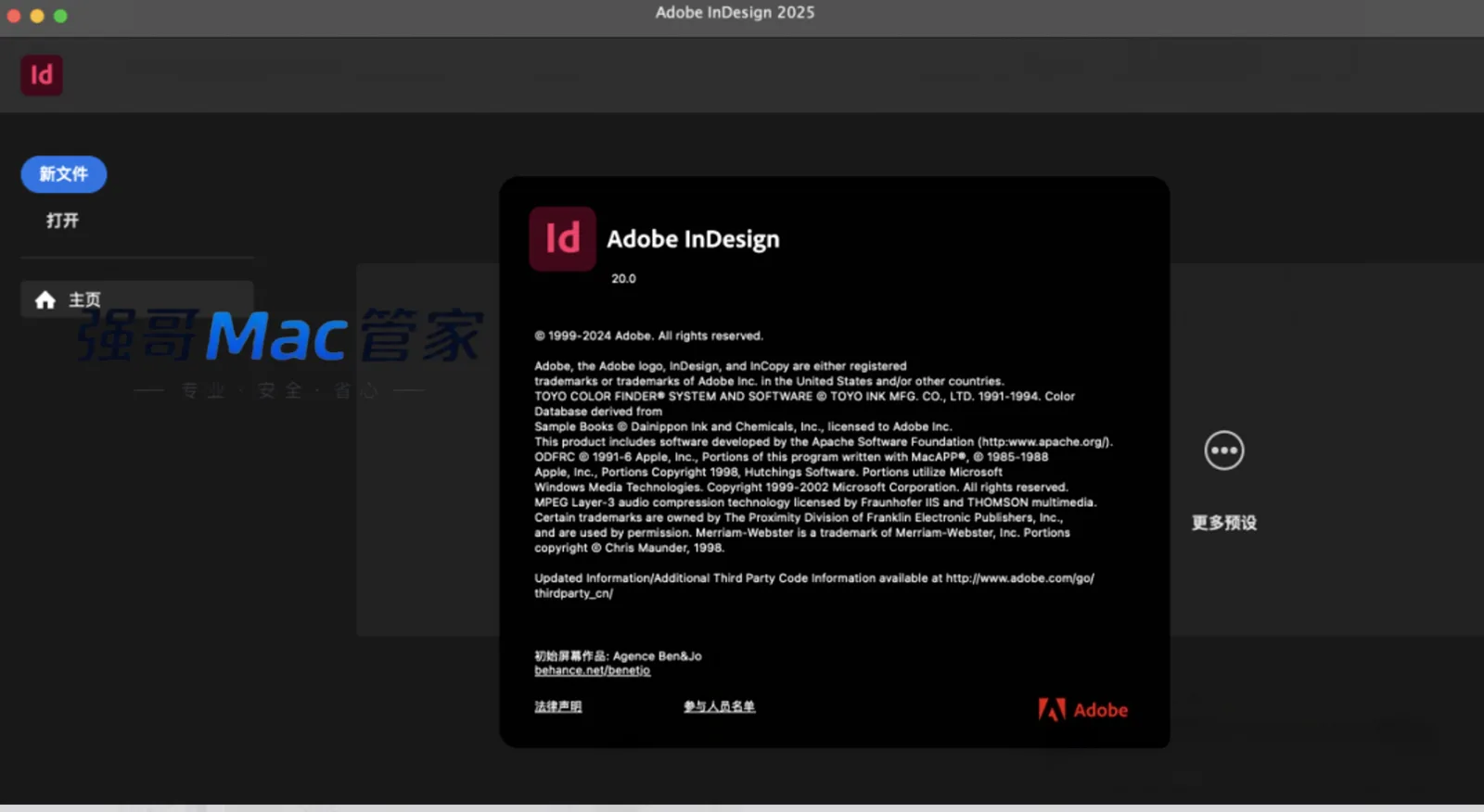This screenshot has width=1484, height=812.
Task: Click the TOYO COLOR FINDER line
Action: tap(804, 396)
